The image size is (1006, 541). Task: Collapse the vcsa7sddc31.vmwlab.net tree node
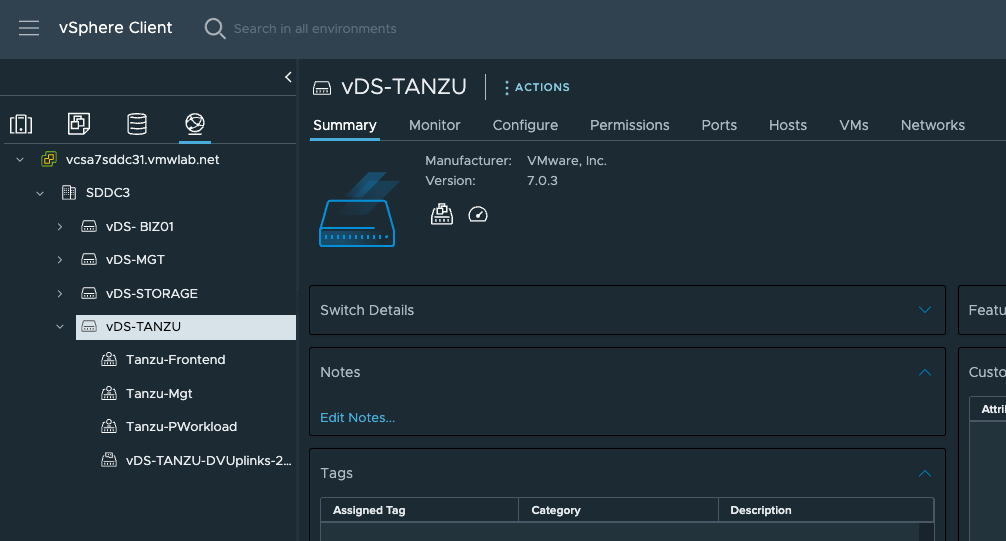[x=20, y=159]
